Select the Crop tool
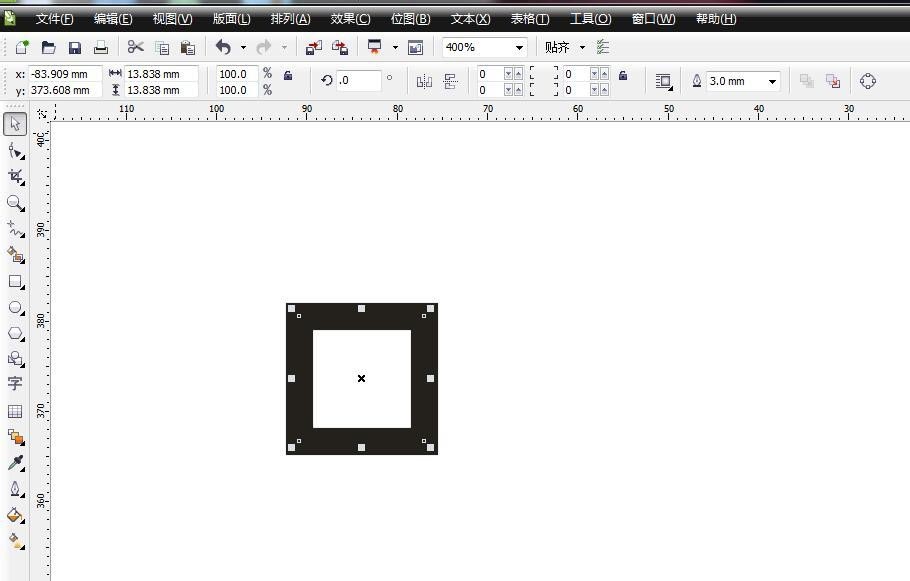Viewport: 910px width, 581px height. pos(16,177)
